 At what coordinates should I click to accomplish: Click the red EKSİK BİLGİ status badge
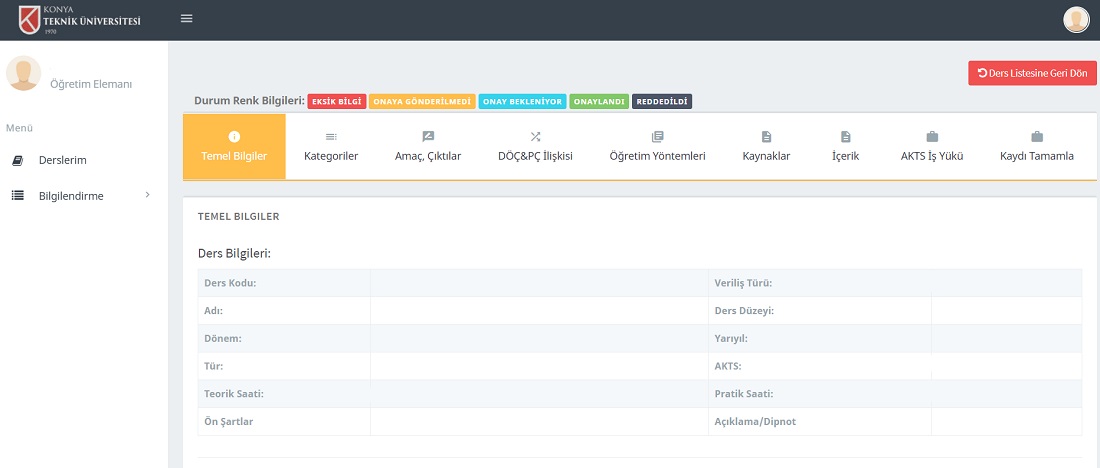pyautogui.click(x=336, y=101)
